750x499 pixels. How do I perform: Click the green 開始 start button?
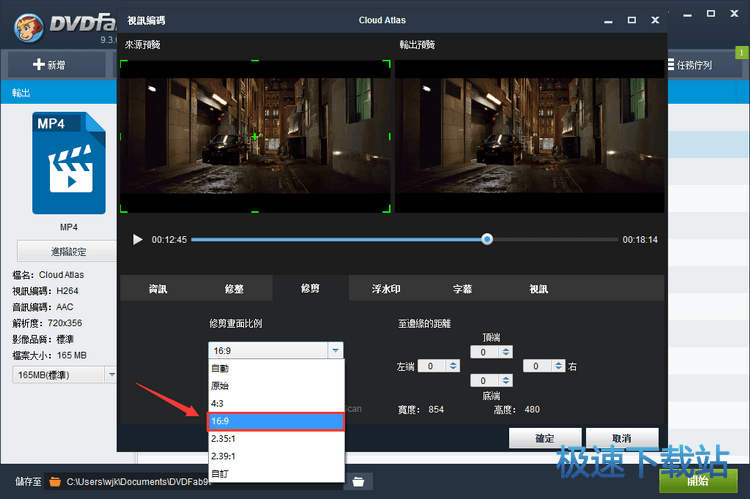point(698,481)
